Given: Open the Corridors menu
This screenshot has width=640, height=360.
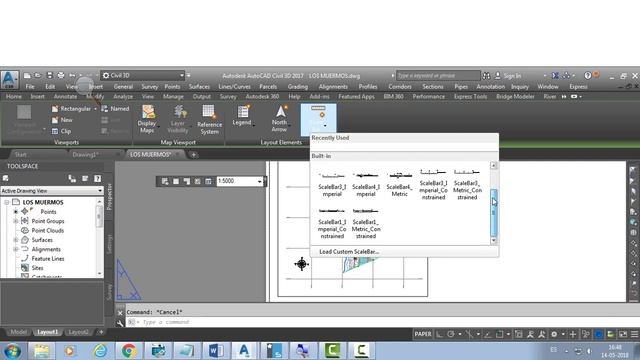Looking at the screenshot, I should click(400, 87).
